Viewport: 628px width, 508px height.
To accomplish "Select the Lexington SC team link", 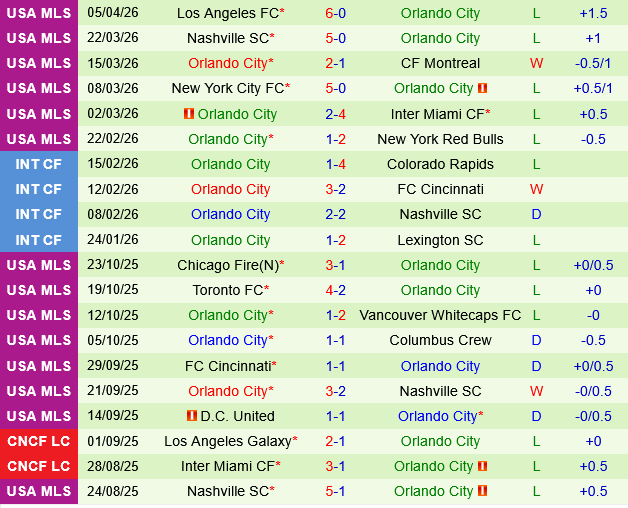I will [440, 240].
